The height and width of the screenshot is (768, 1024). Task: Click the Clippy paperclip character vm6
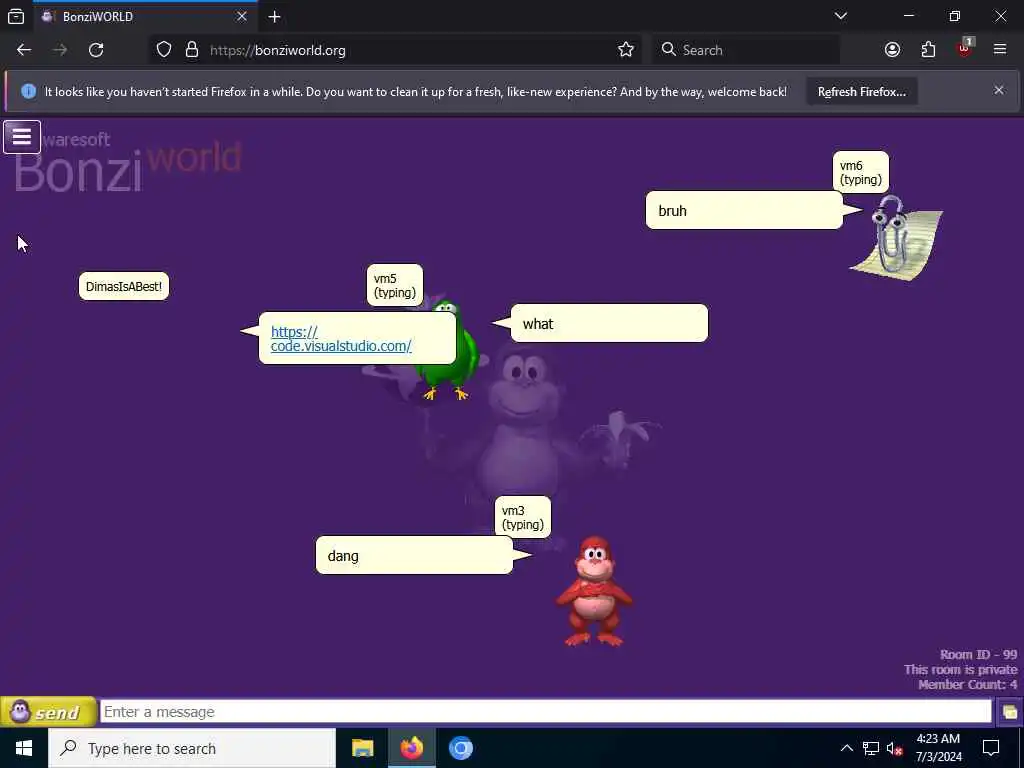pyautogui.click(x=897, y=238)
